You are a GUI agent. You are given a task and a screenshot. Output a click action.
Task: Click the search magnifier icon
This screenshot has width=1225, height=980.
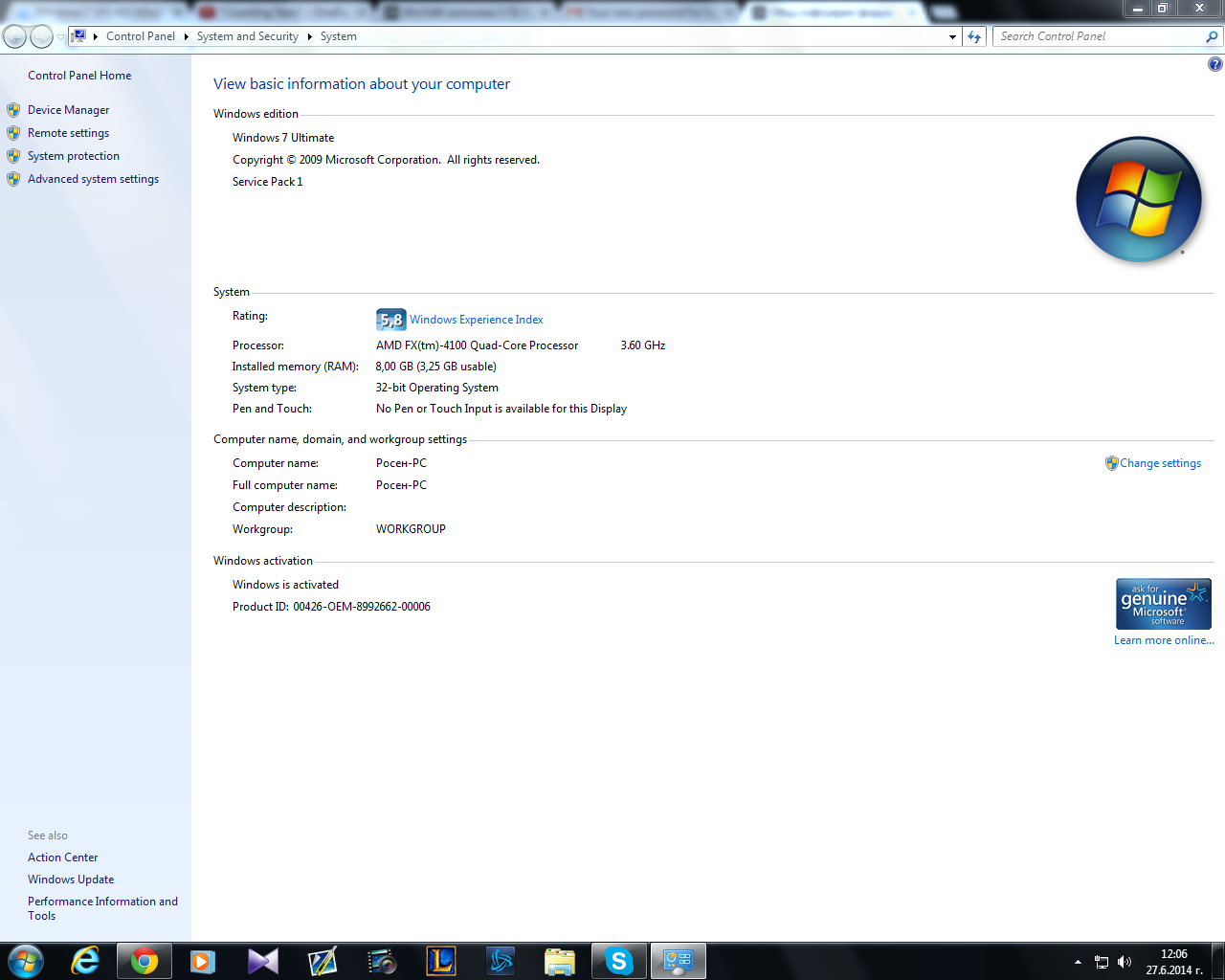tap(1213, 36)
